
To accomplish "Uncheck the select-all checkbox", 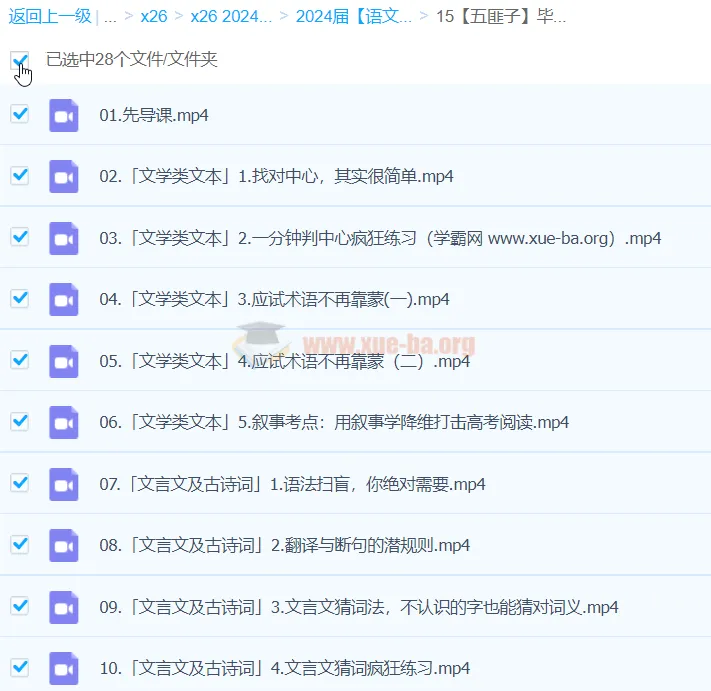I will pyautogui.click(x=19, y=60).
